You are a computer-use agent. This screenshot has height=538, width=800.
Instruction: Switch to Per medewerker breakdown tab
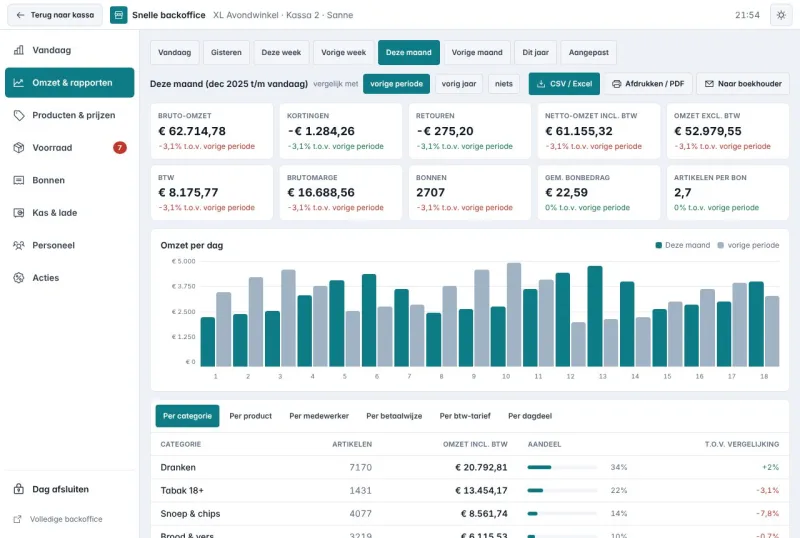tap(319, 416)
